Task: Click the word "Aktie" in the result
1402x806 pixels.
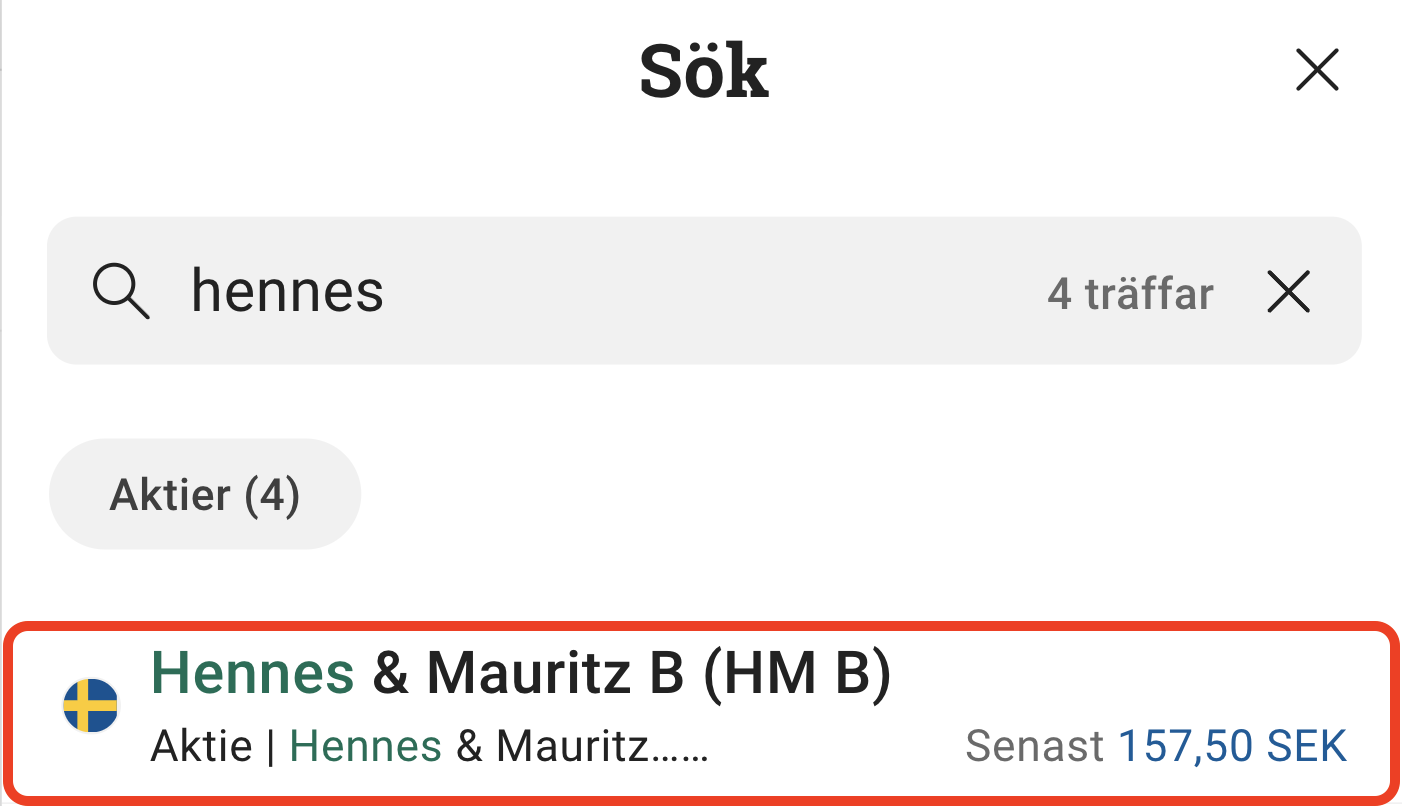Action: (201, 747)
